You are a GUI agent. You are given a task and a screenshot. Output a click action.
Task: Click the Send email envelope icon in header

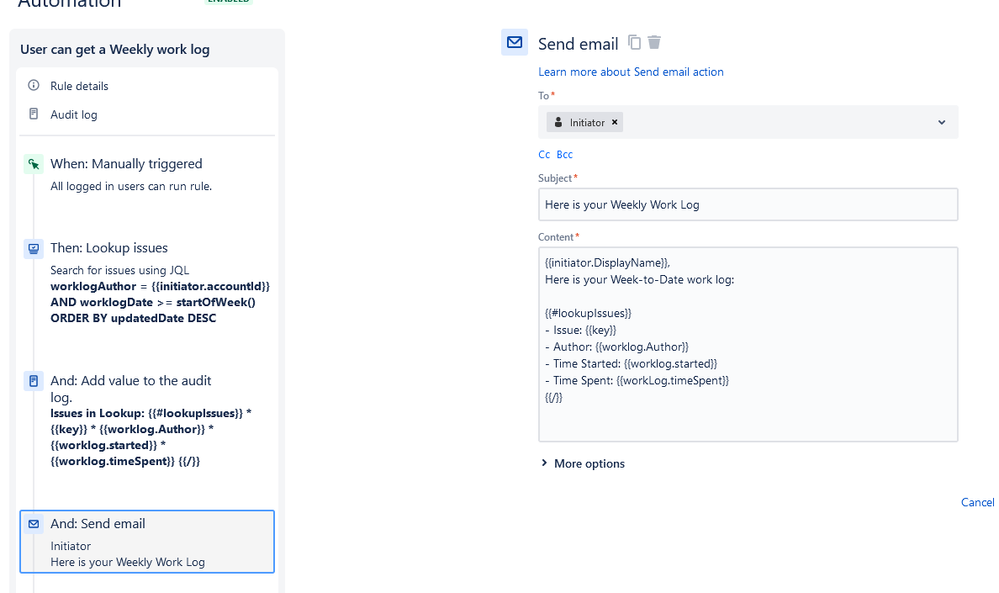pyautogui.click(x=514, y=42)
